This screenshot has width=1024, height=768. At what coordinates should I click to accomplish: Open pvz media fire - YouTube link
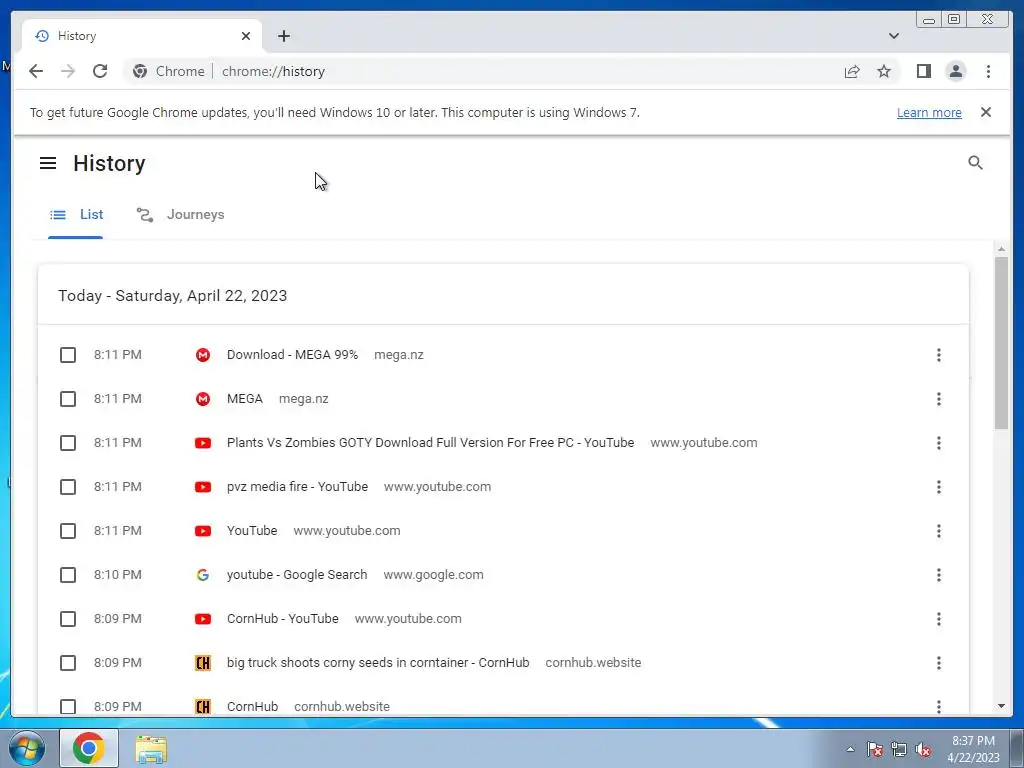[297, 487]
